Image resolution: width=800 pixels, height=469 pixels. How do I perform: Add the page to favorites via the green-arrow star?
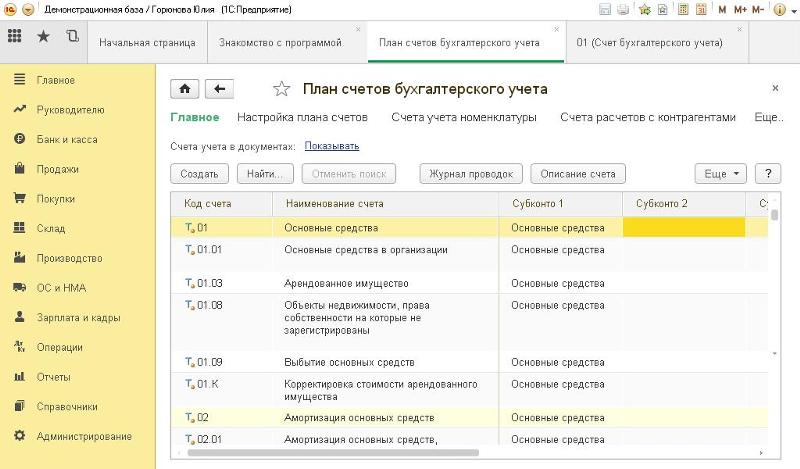point(644,9)
